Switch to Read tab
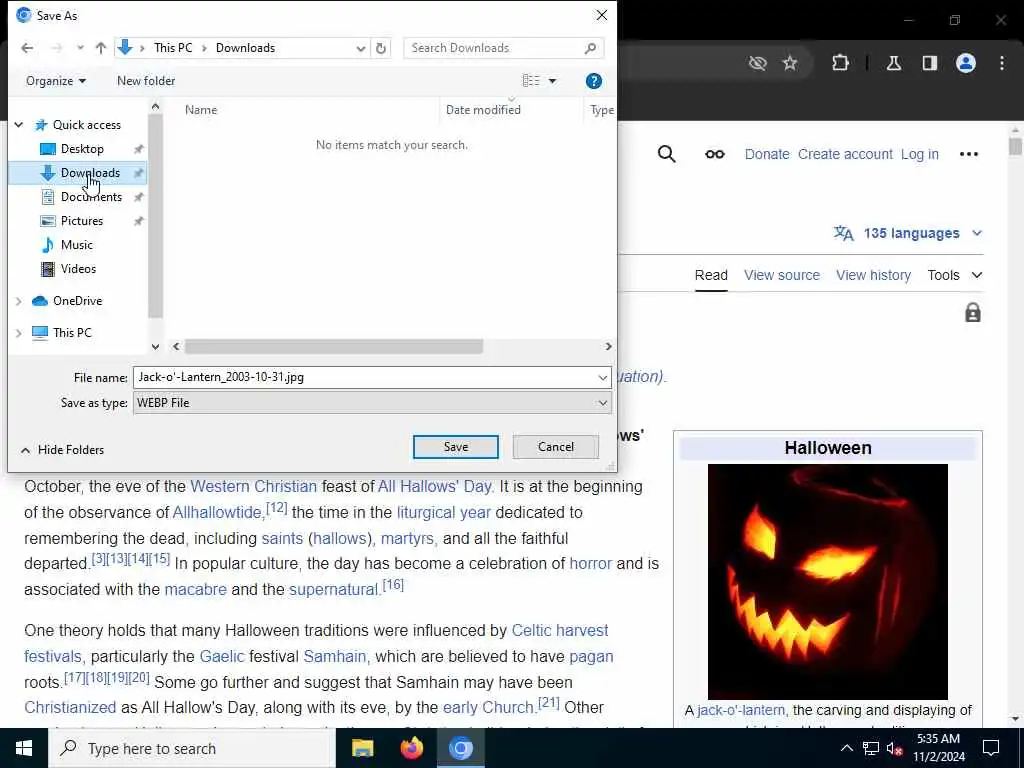The image size is (1024, 768). pos(711,275)
